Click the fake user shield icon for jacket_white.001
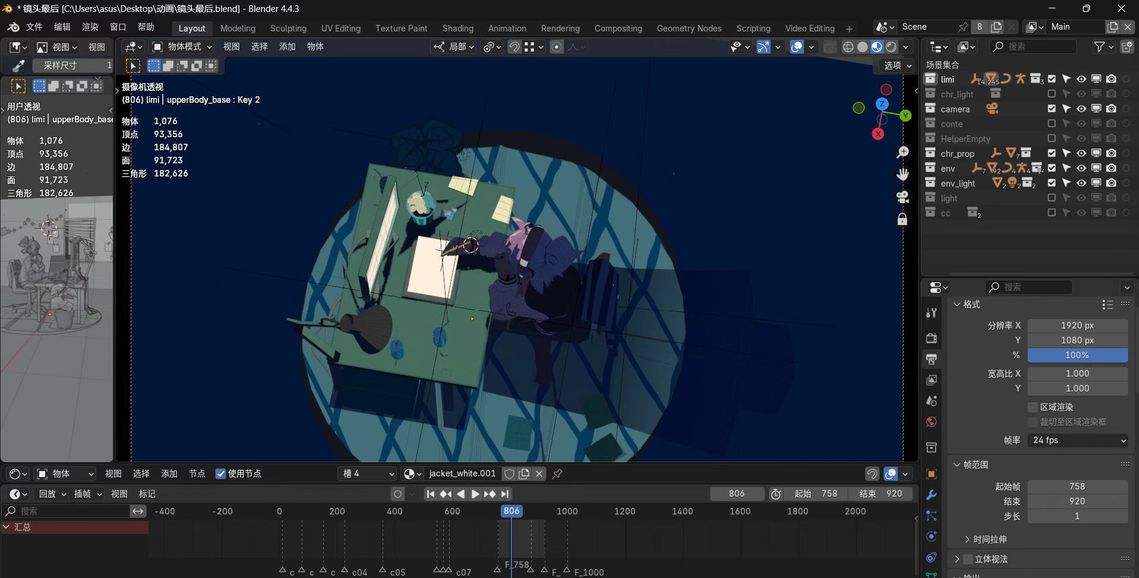The width and height of the screenshot is (1139, 578). [509, 473]
